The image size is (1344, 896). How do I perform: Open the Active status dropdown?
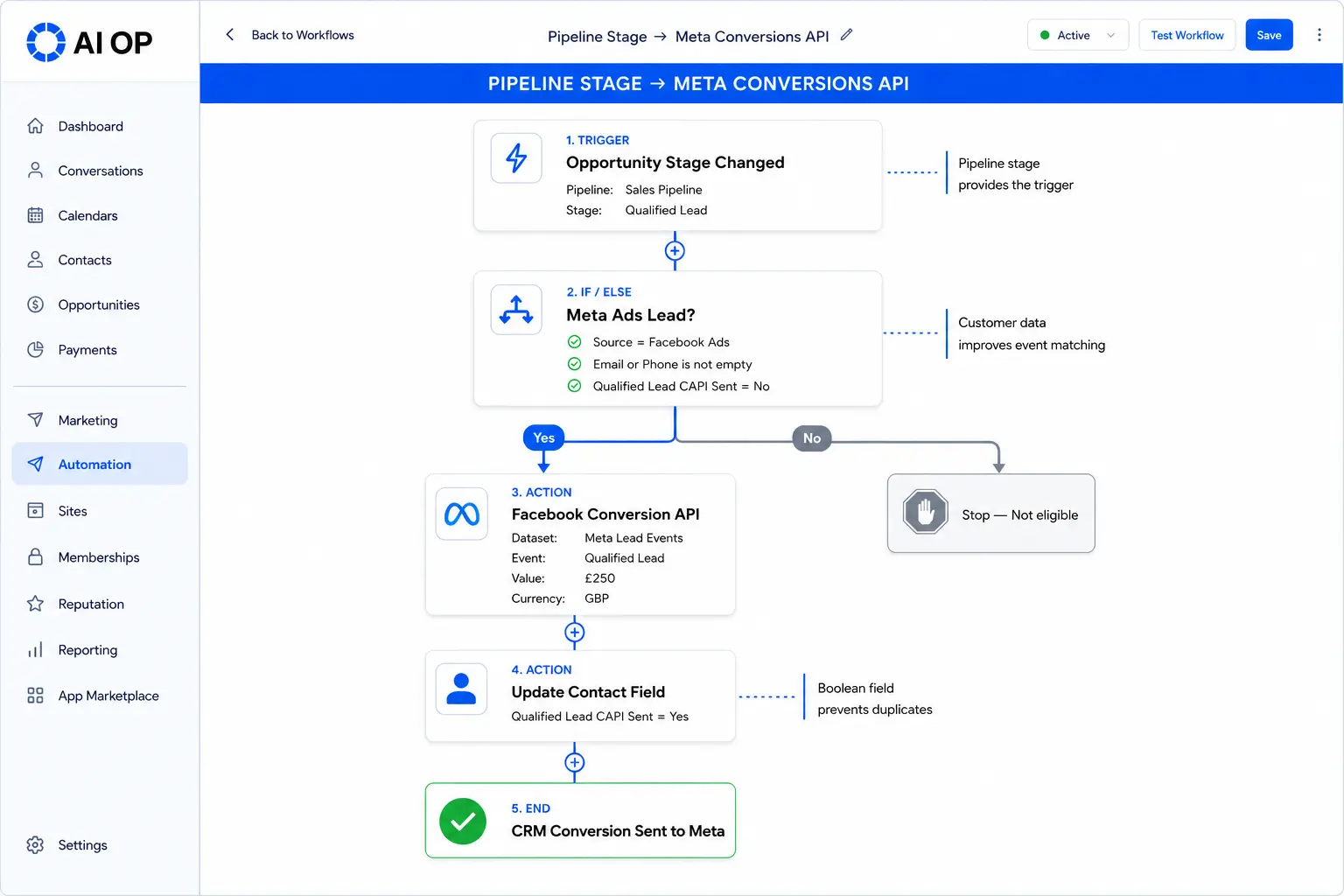pos(1078,35)
